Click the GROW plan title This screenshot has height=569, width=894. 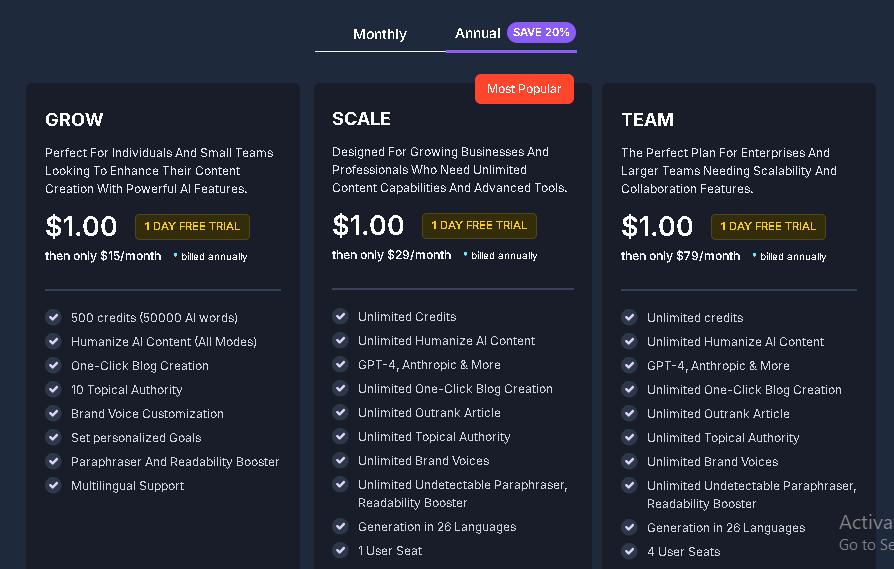(x=74, y=120)
